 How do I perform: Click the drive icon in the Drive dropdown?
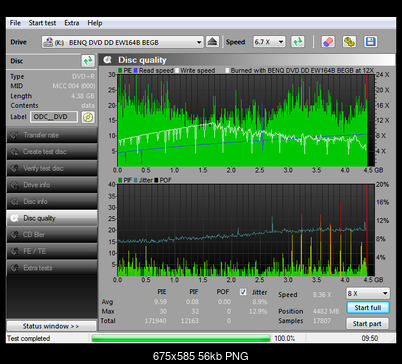48,42
